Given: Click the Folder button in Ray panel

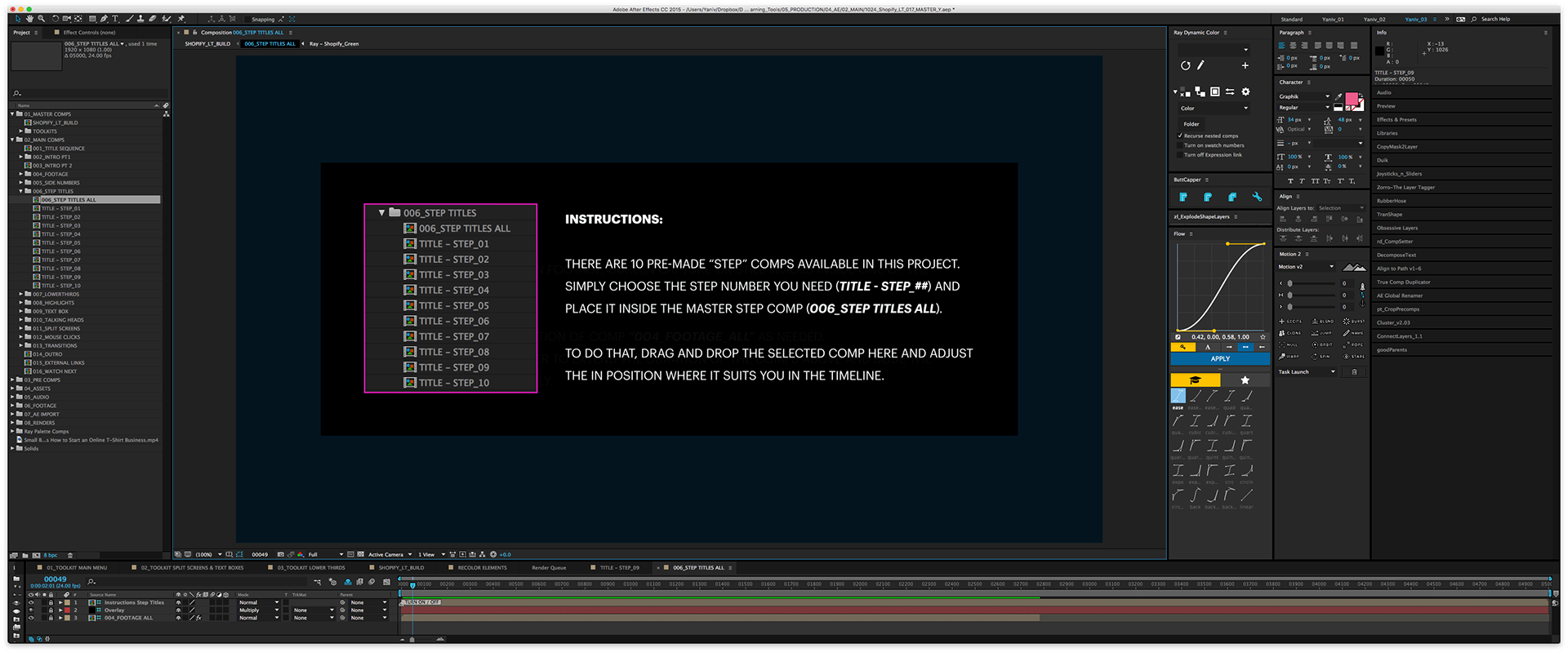Looking at the screenshot, I should coord(1192,124).
